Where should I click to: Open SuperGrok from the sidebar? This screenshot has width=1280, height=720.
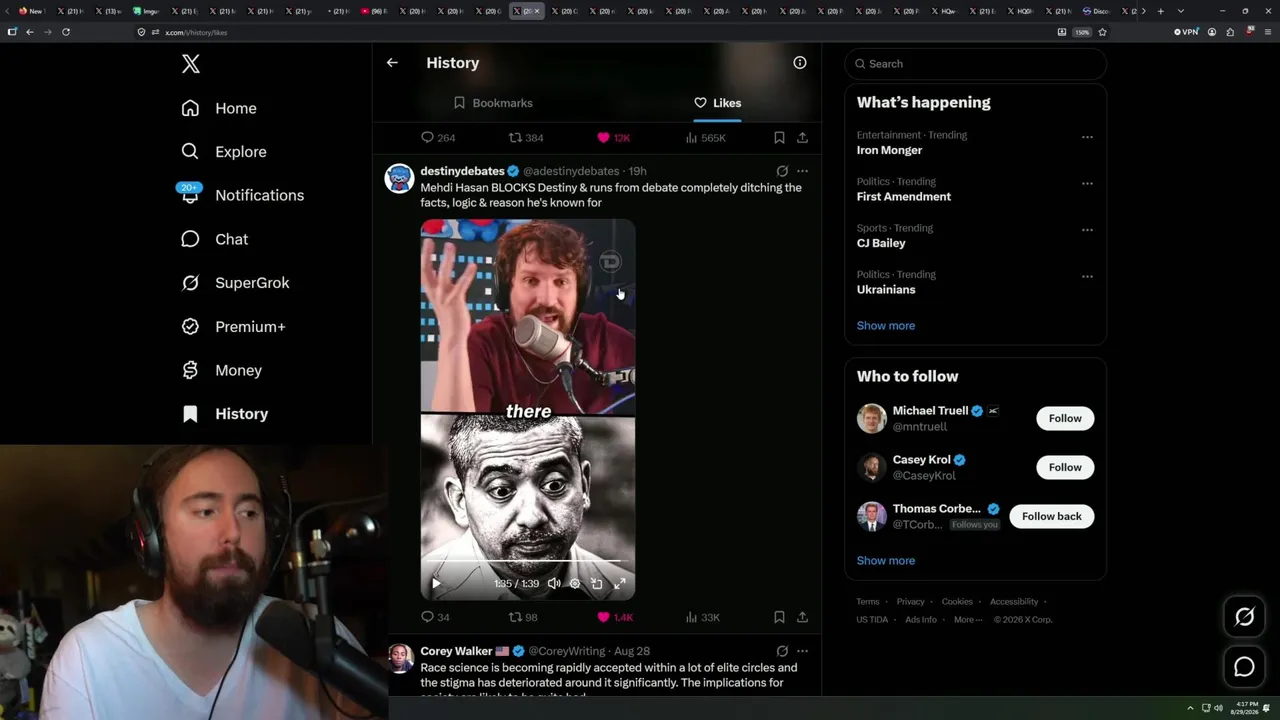click(235, 283)
